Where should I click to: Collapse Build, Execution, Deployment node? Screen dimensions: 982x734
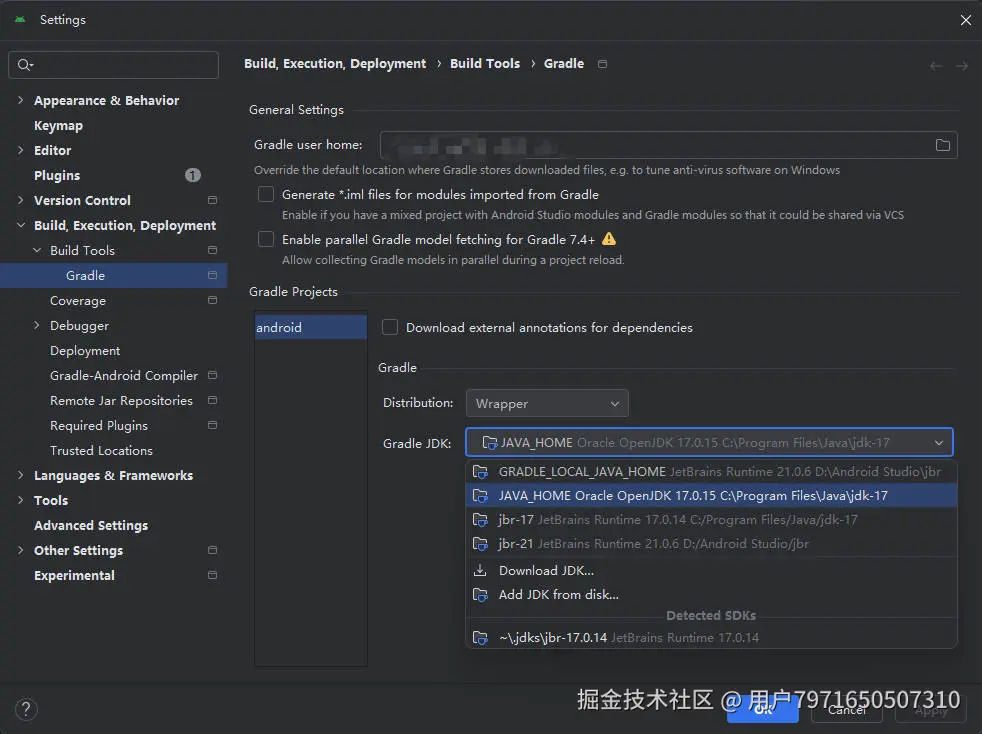coord(21,225)
